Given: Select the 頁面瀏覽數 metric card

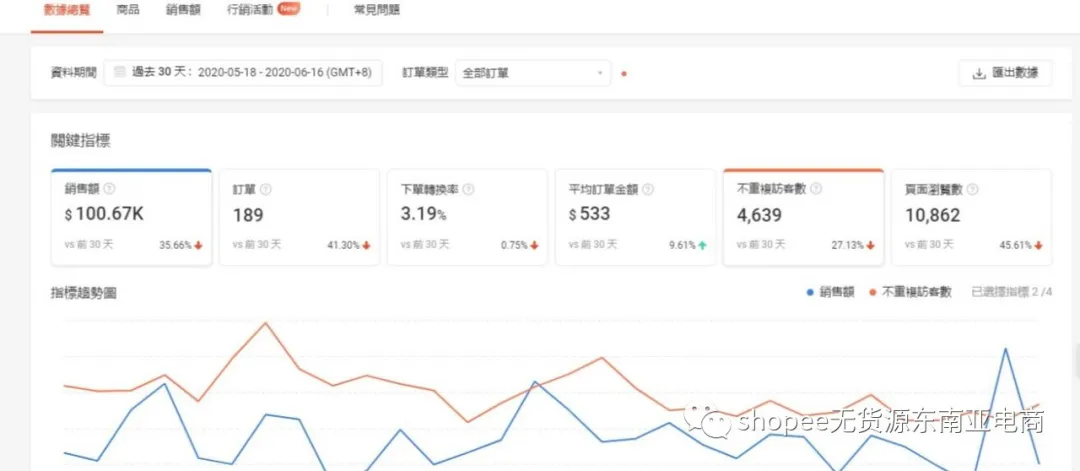Looking at the screenshot, I should pyautogui.click(x=971, y=217).
